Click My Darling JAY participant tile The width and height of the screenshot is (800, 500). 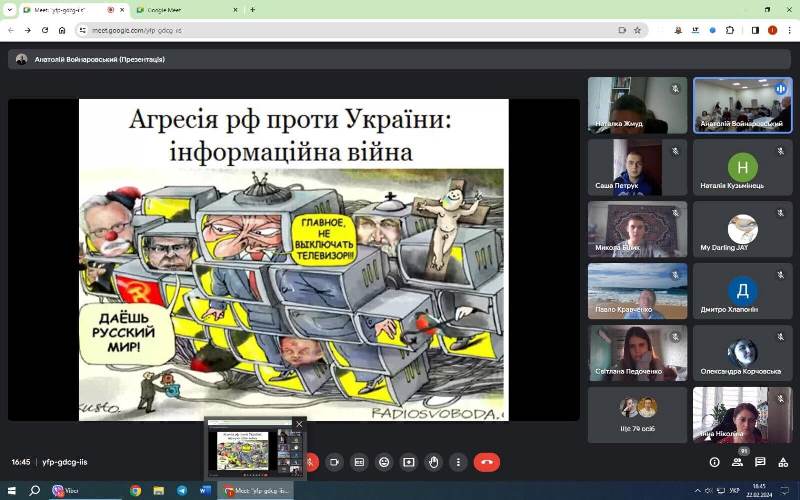(742, 230)
